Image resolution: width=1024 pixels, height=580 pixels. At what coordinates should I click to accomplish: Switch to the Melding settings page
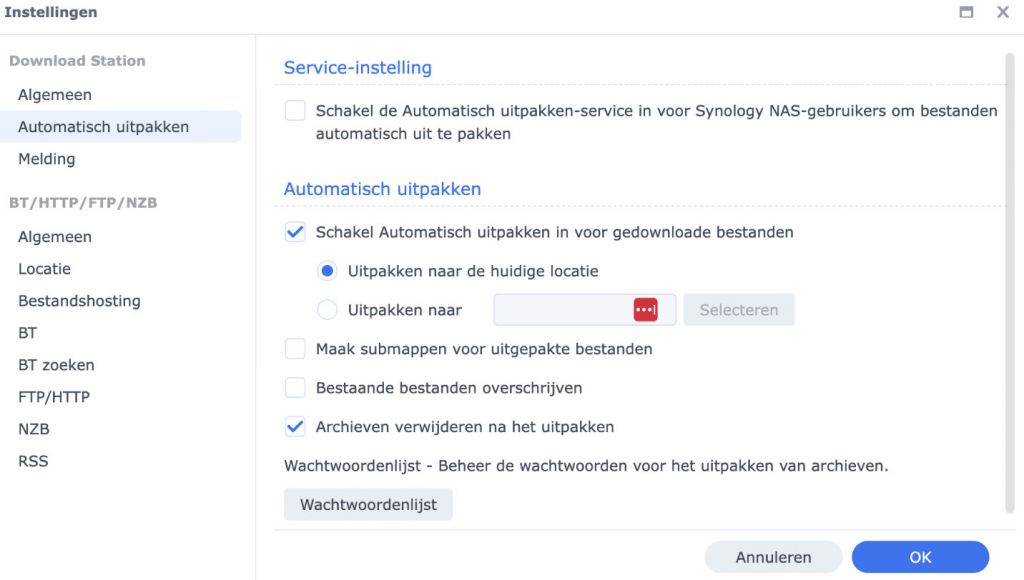pos(46,158)
